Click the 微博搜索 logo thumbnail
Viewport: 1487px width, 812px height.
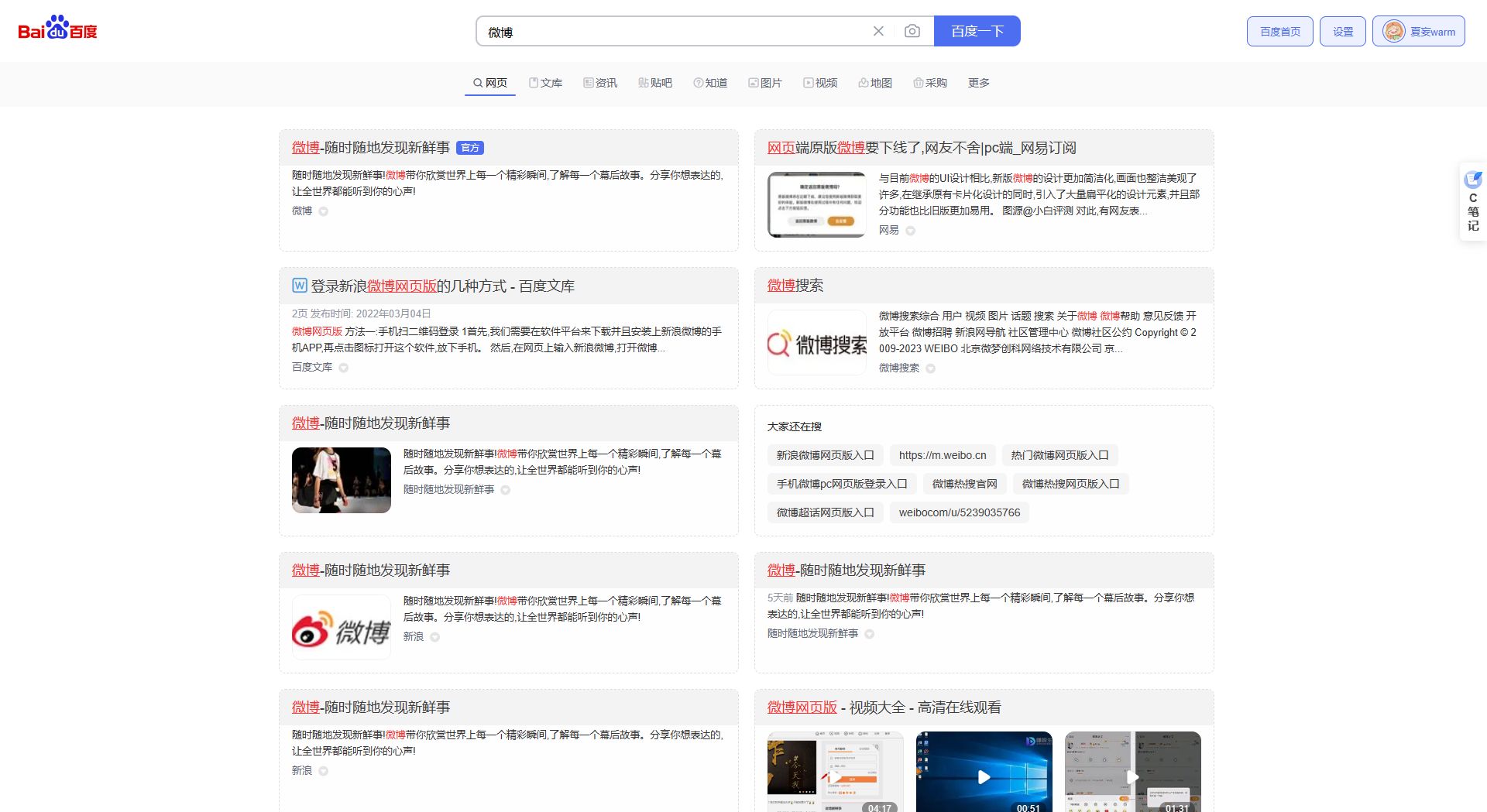pos(816,342)
